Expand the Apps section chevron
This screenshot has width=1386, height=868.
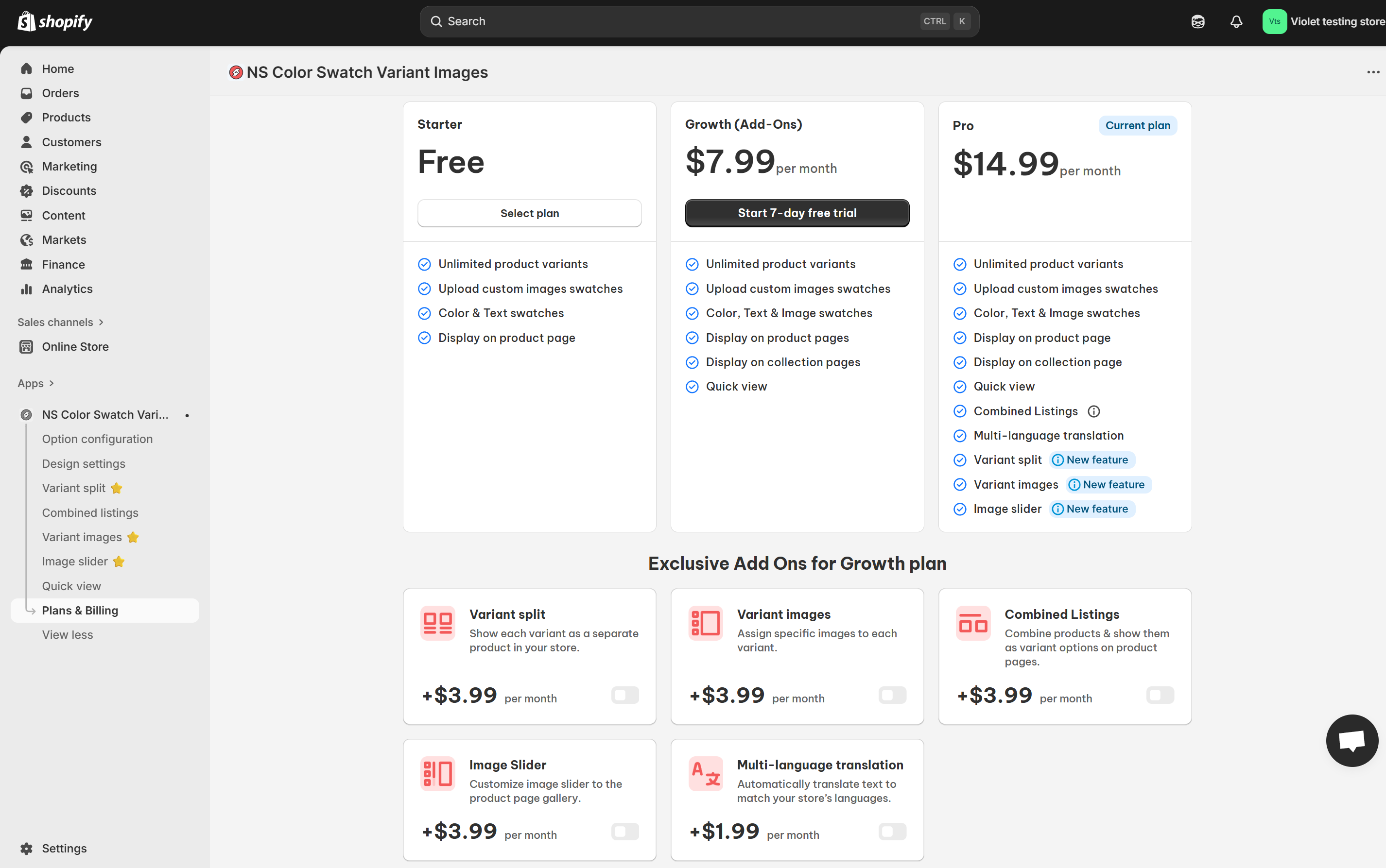tap(51, 383)
